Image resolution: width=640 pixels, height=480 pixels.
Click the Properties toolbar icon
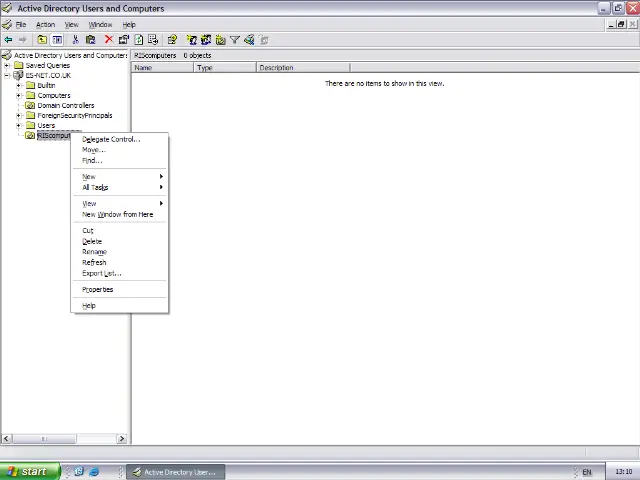[x=123, y=40]
